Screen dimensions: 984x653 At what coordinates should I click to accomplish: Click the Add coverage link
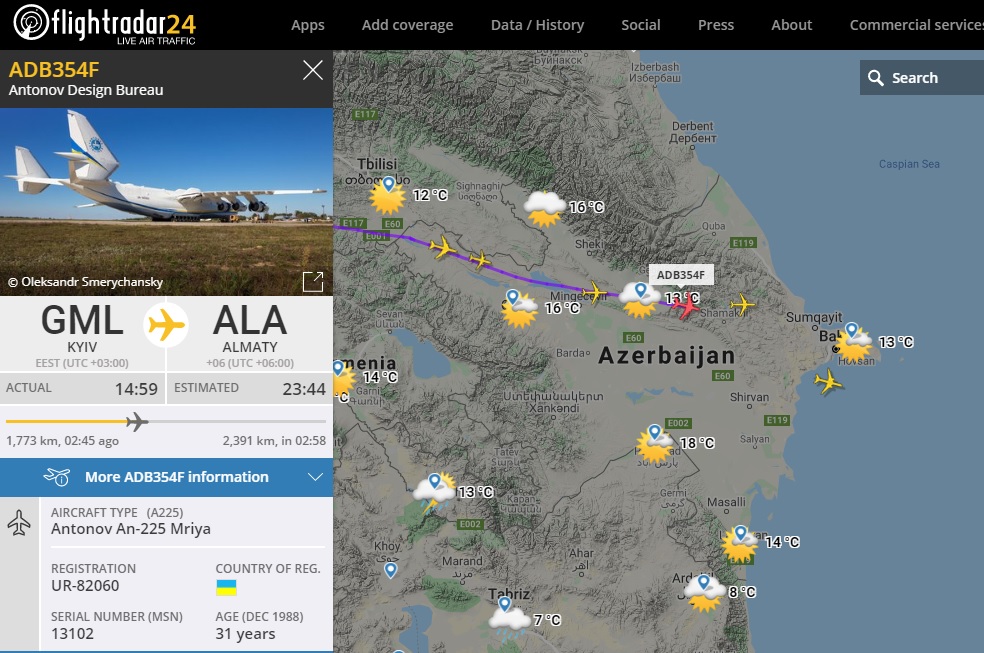(x=407, y=25)
